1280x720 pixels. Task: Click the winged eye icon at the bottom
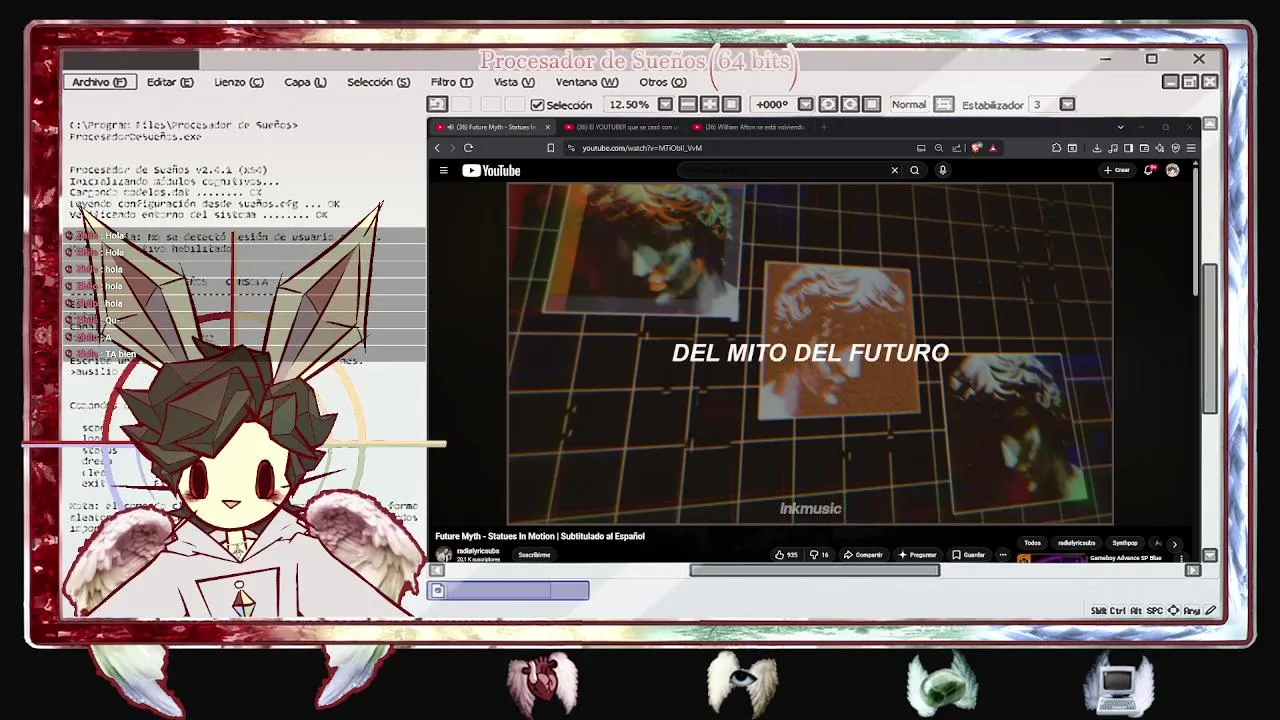(742, 682)
